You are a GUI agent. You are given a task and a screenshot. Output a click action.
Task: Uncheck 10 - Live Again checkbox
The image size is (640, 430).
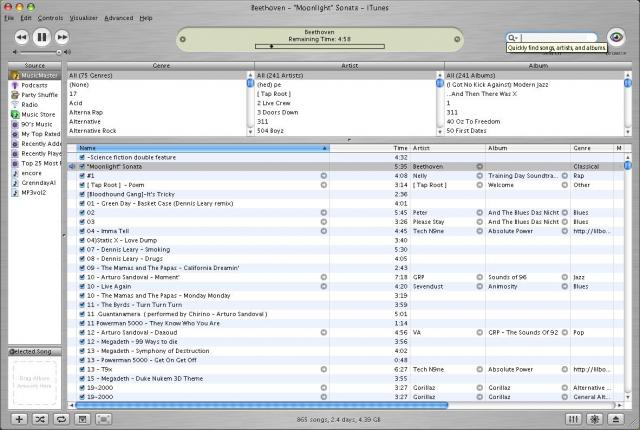82,286
